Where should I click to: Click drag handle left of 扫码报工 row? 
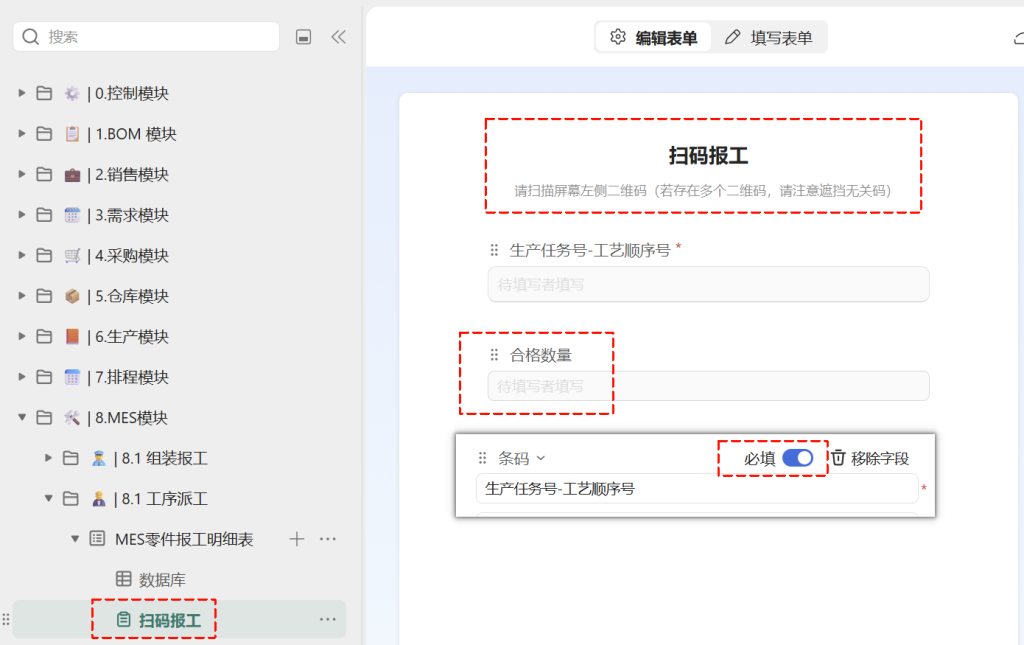pos(6,620)
